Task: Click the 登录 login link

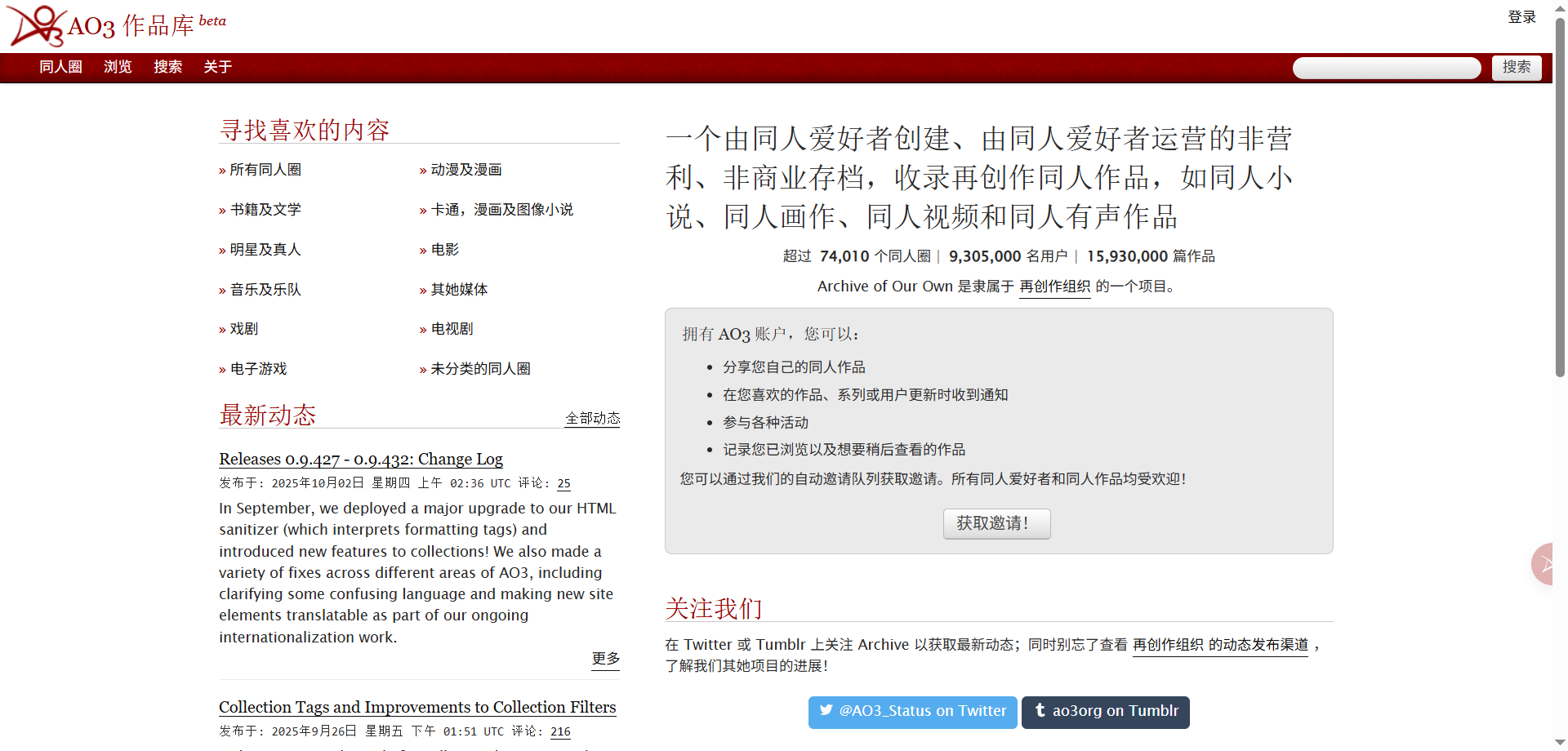Action: (x=1521, y=17)
